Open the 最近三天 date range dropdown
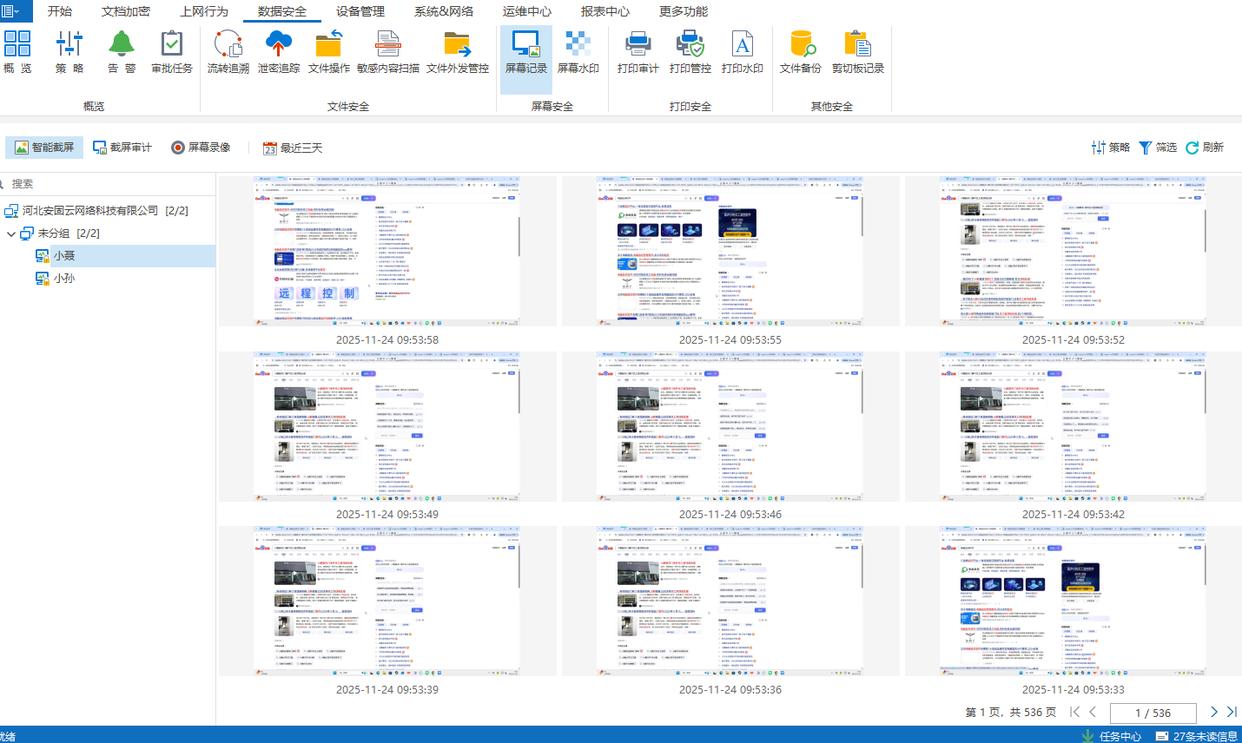Image resolution: width=1242 pixels, height=743 pixels. (292, 148)
